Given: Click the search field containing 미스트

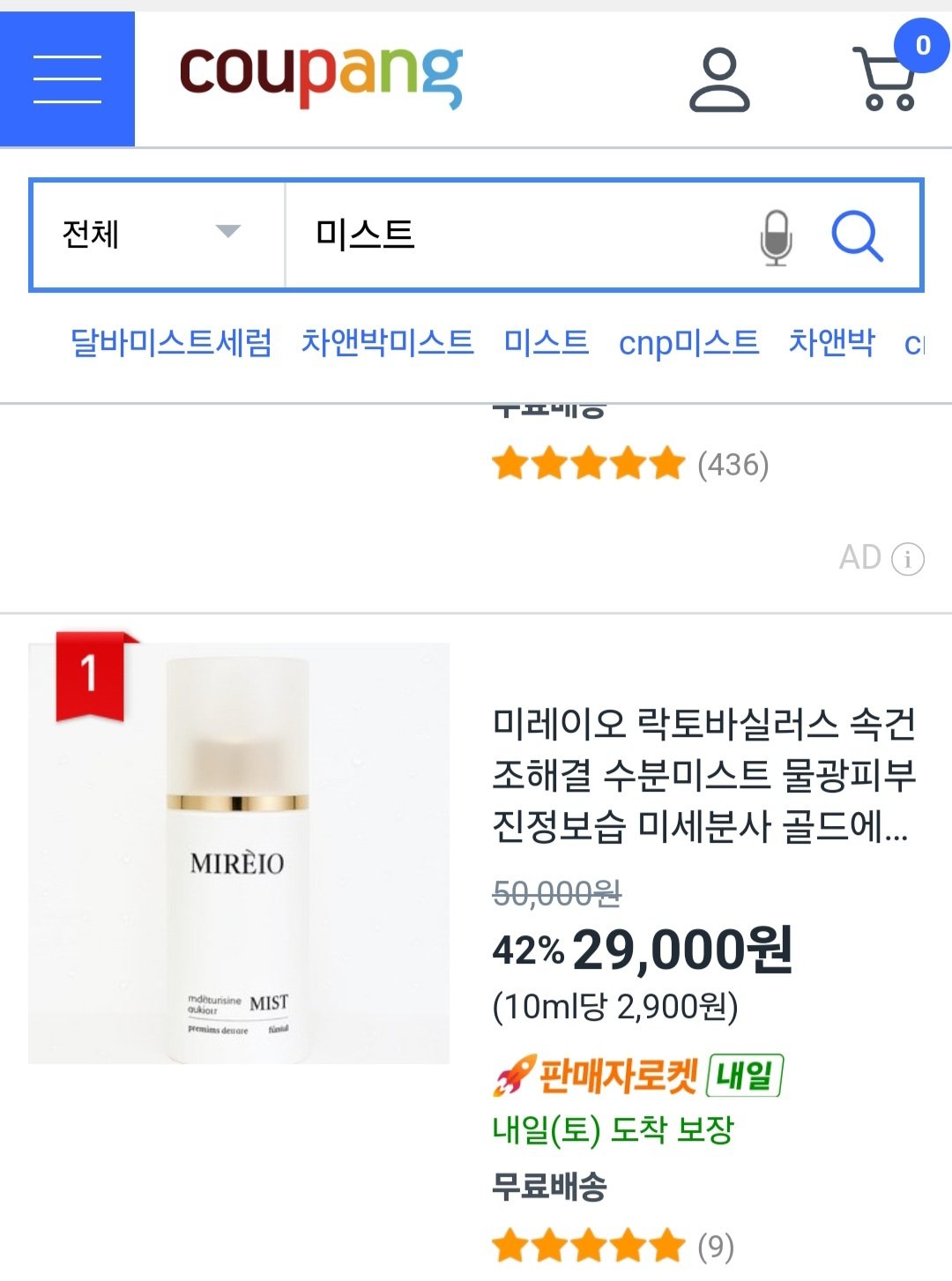Looking at the screenshot, I should point(520,235).
